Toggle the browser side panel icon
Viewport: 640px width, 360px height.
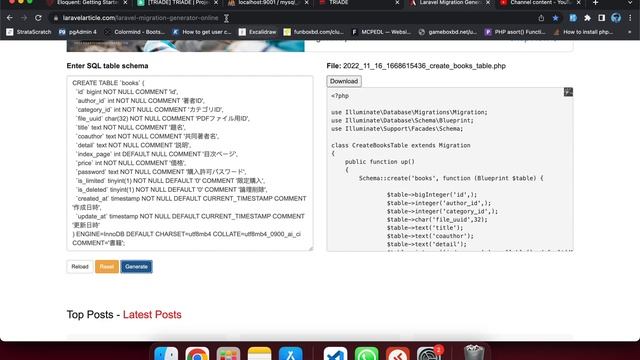point(602,18)
